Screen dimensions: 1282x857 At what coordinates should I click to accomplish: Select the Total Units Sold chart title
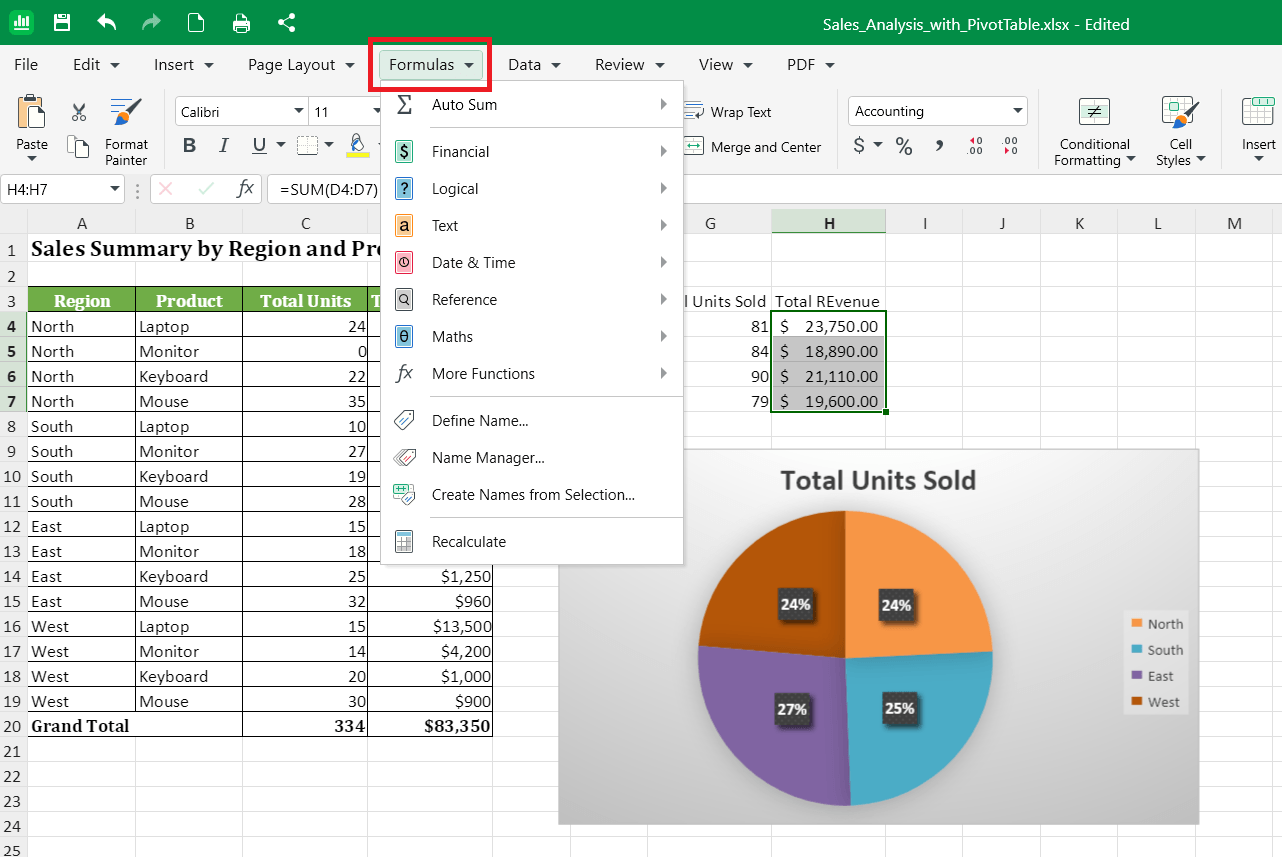pyautogui.click(x=877, y=480)
